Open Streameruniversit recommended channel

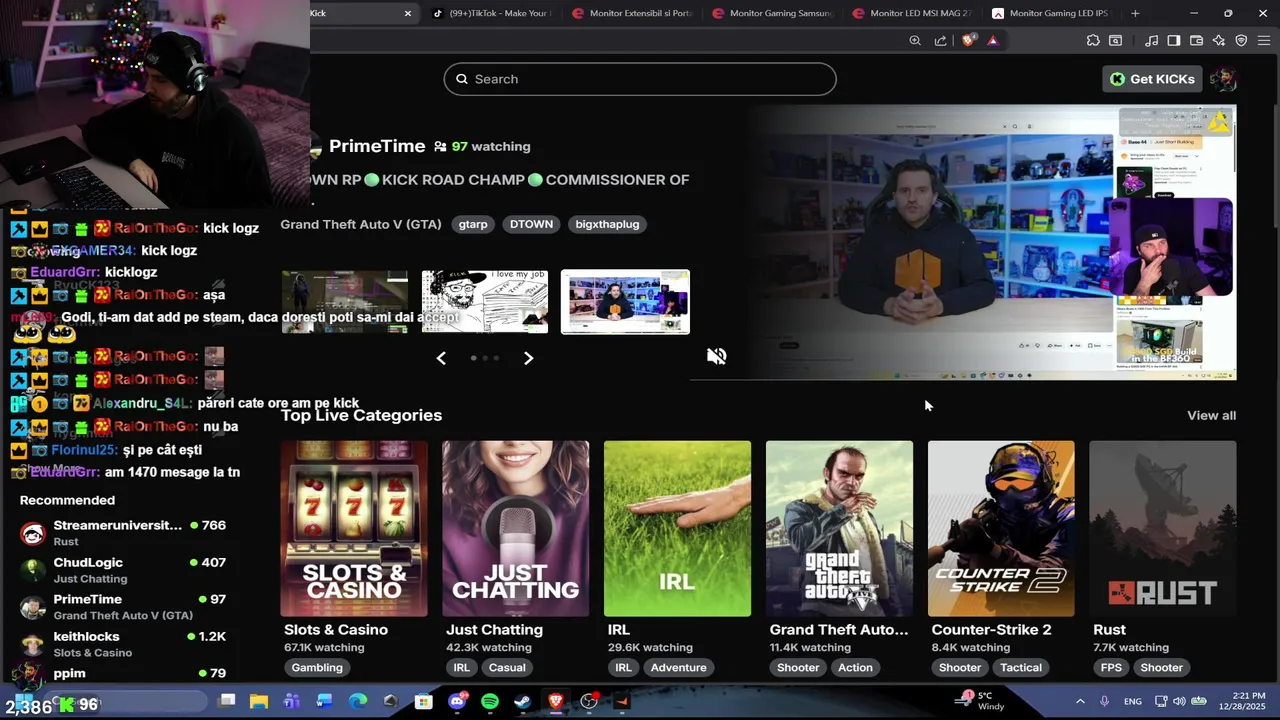point(124,532)
